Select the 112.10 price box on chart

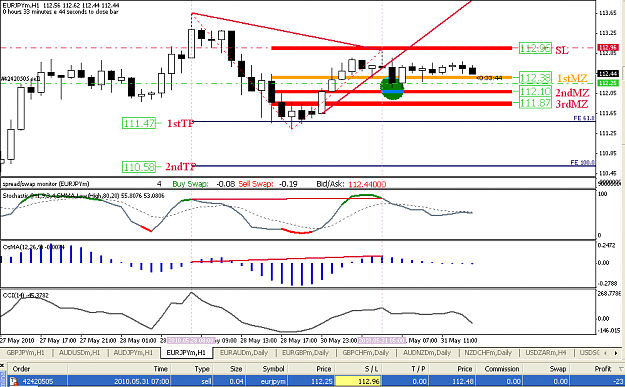[536, 92]
